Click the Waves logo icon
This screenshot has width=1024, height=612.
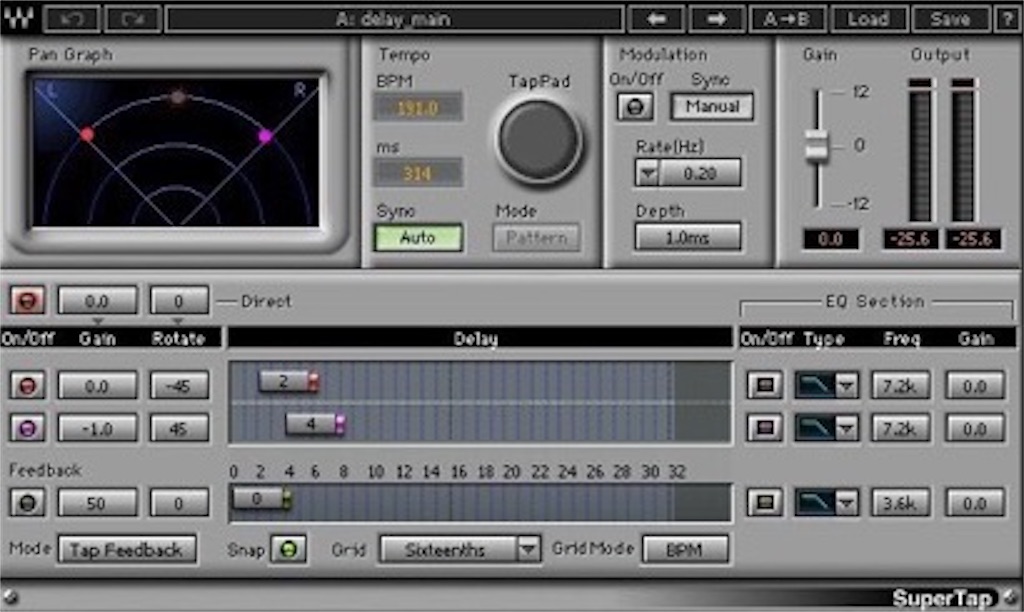pos(18,19)
